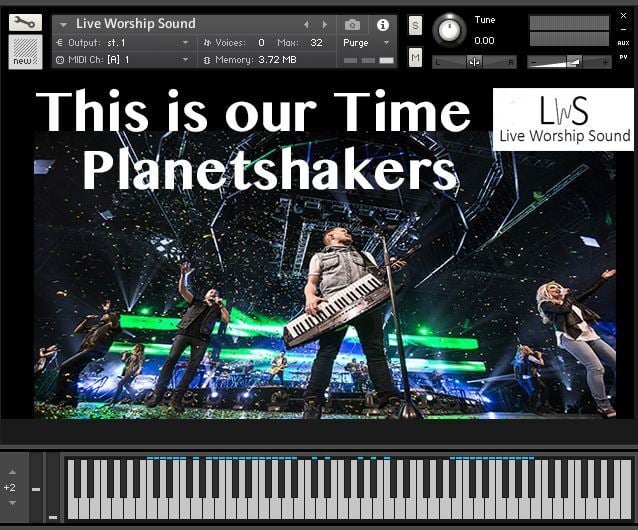Open instrument edit mode with the wrench icon

pos(25,22)
